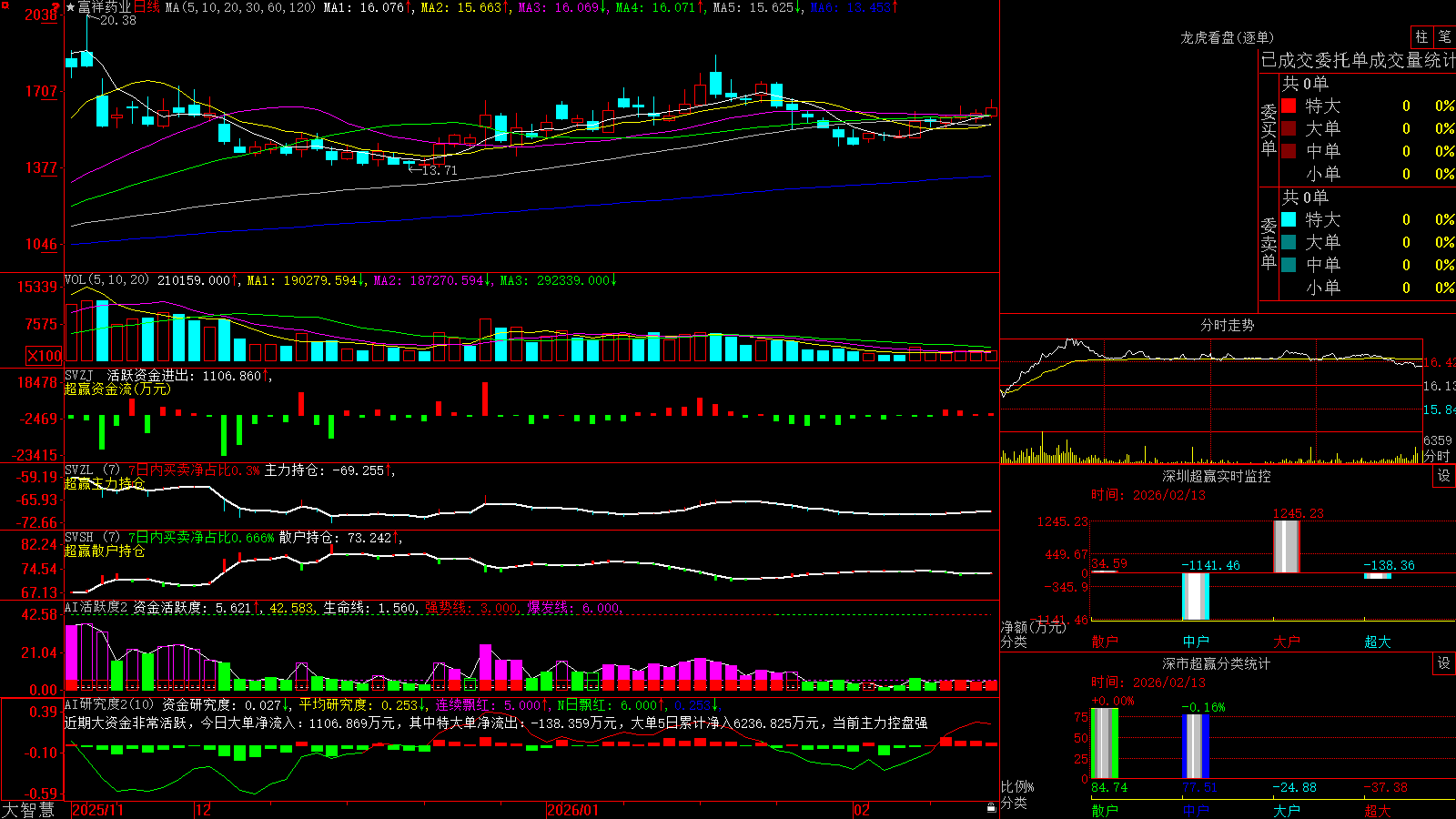Click the 分时走势 intraday chart title
The height and width of the screenshot is (819, 1456).
1227,325
